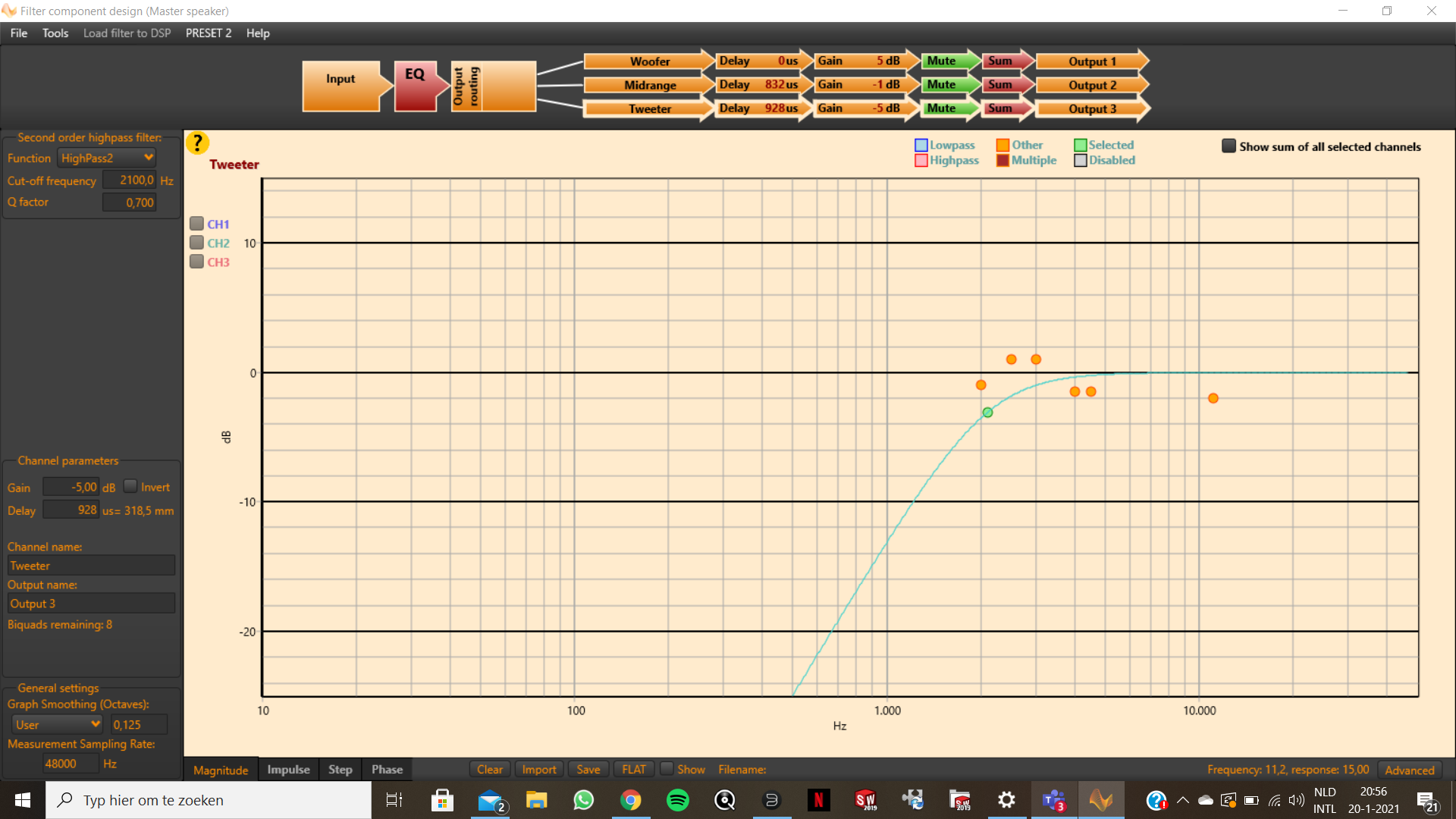
Task: Open Netflix from the taskbar
Action: pyautogui.click(x=818, y=800)
